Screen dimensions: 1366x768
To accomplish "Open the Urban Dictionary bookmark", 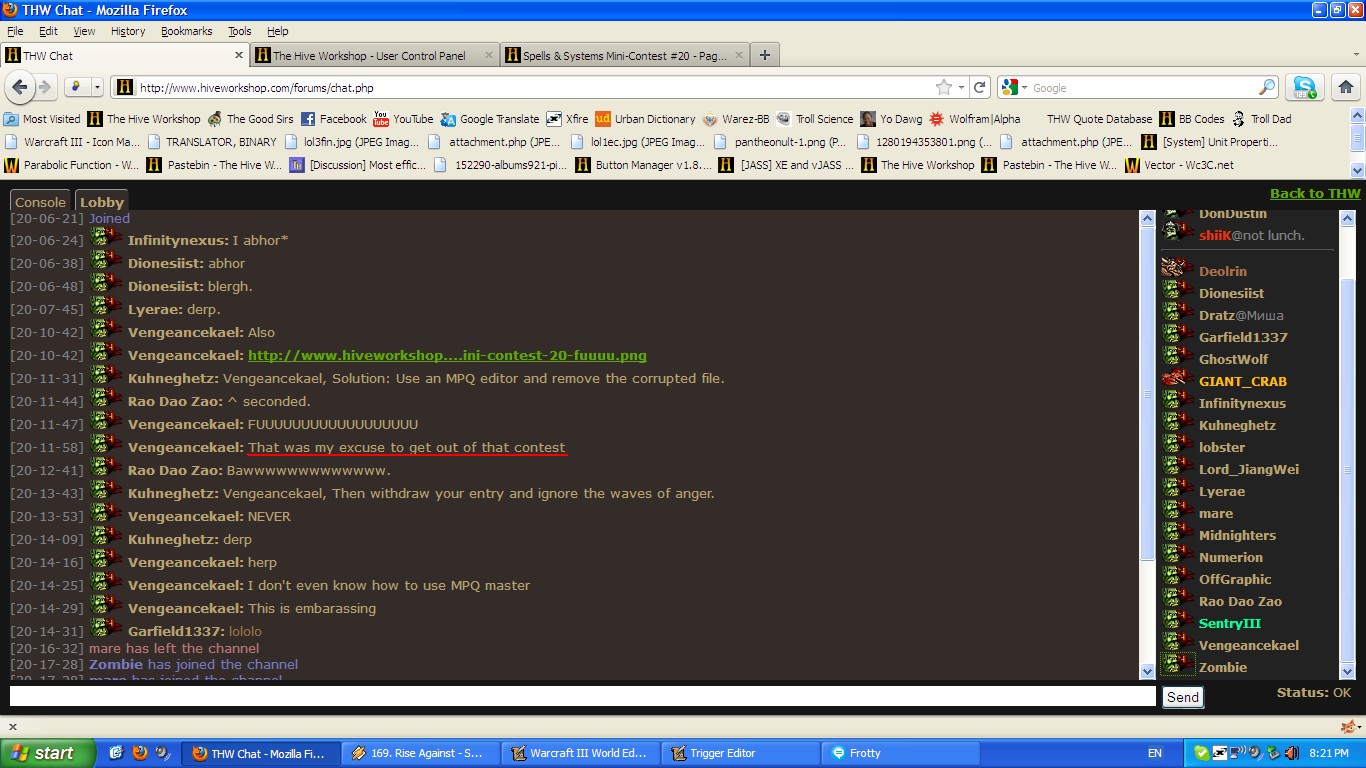I will click(645, 119).
